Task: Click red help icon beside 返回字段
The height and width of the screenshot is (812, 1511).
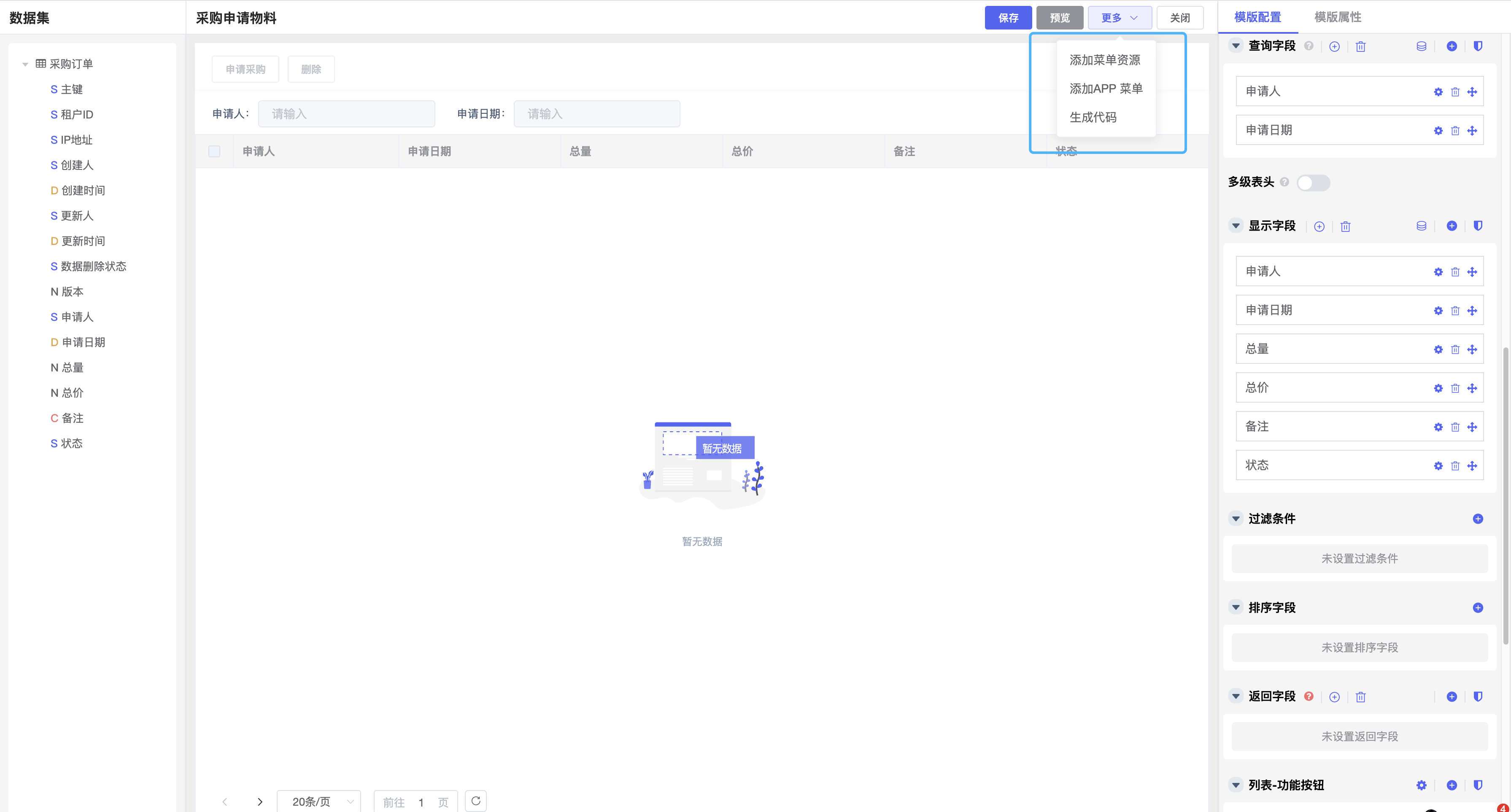Action: tap(1309, 696)
